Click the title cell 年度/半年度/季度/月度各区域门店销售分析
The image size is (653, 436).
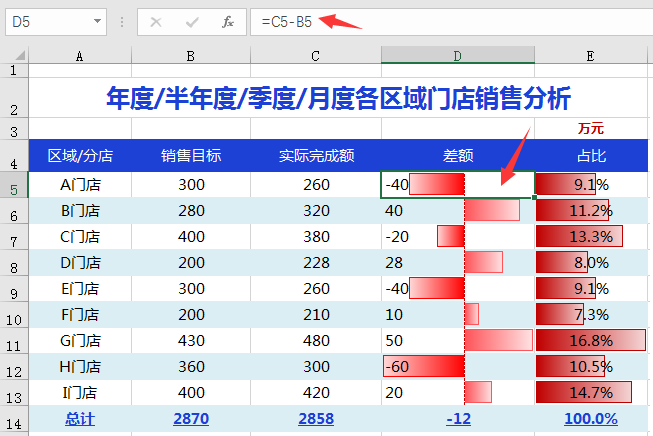(338, 98)
